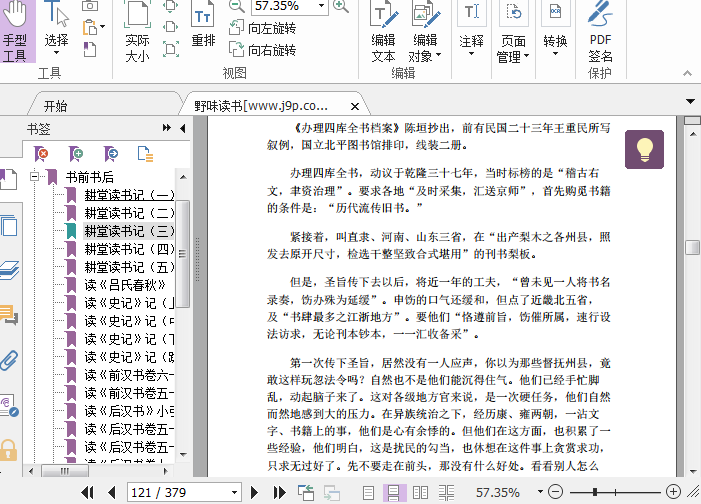
Task: Click zoom in plus button in status bar
Action: click(x=673, y=492)
